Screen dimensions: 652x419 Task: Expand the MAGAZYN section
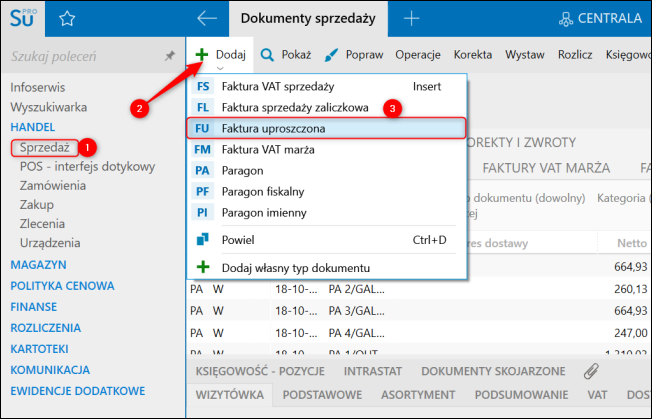(38, 265)
